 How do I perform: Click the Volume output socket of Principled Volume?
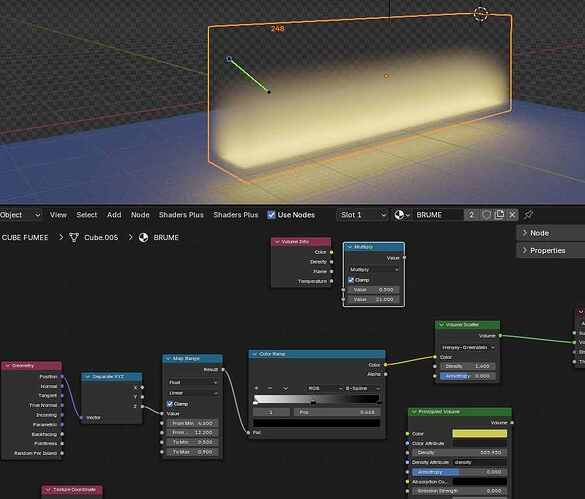[x=512, y=422]
